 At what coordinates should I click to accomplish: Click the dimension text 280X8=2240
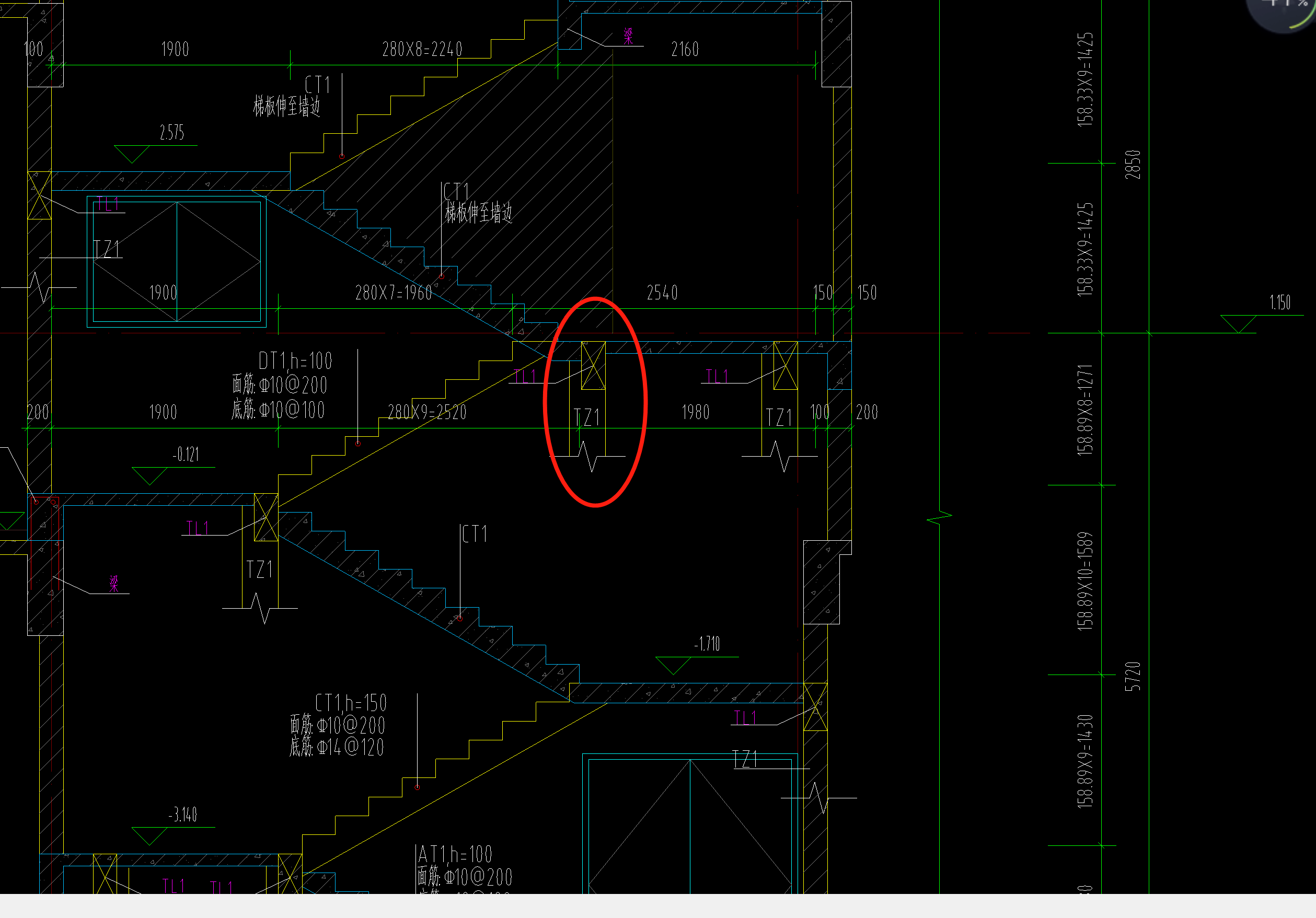click(x=422, y=49)
